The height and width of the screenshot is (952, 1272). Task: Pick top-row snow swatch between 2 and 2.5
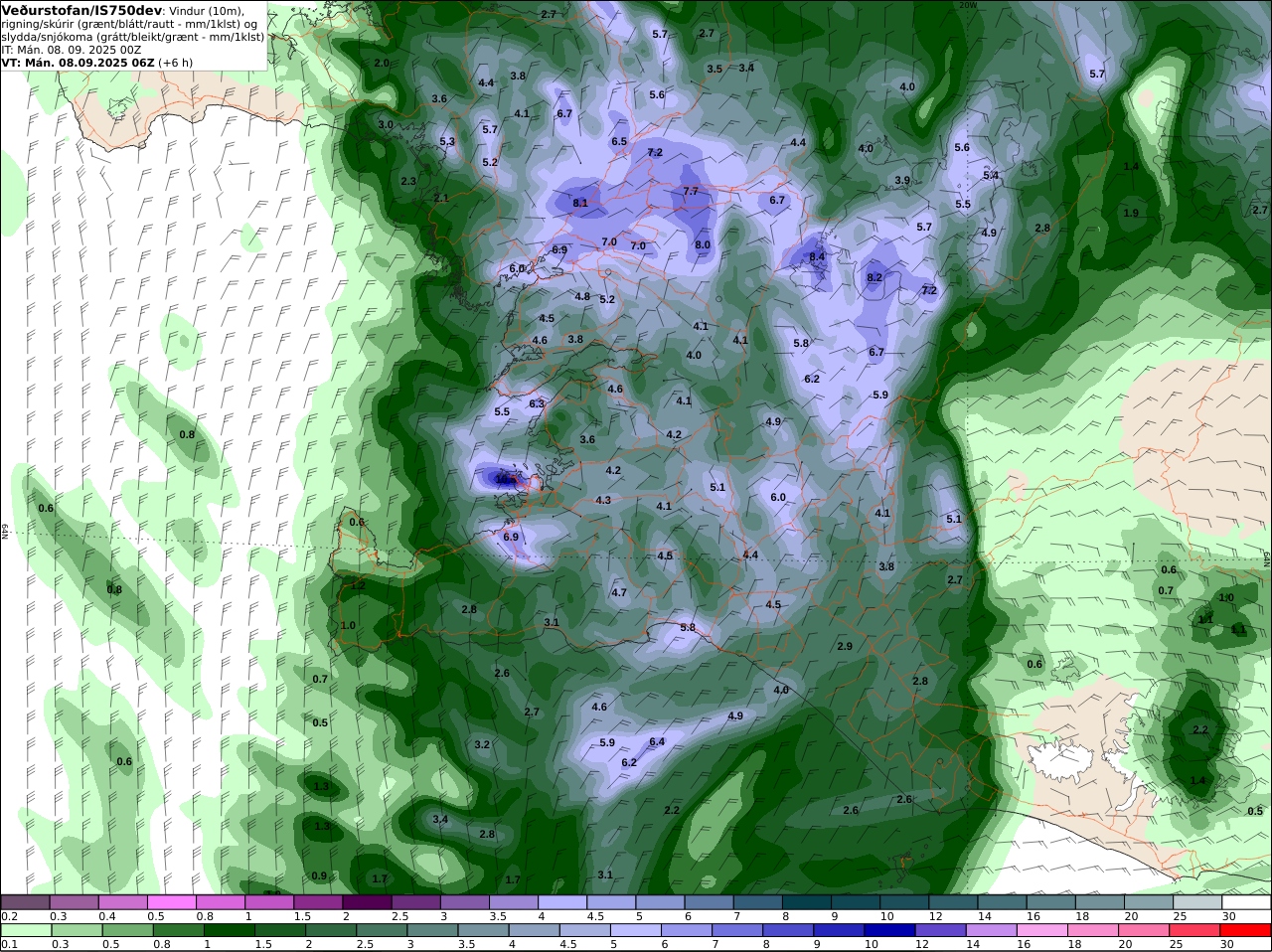coord(366,901)
